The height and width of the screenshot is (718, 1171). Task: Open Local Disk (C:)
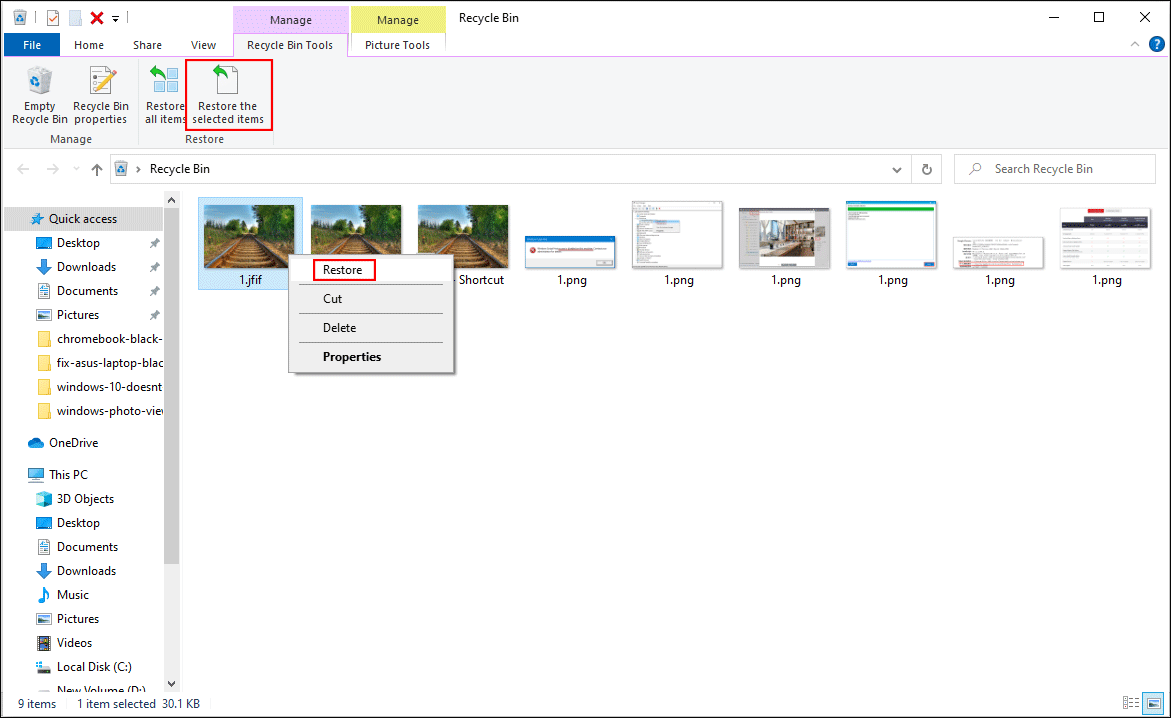coord(93,666)
